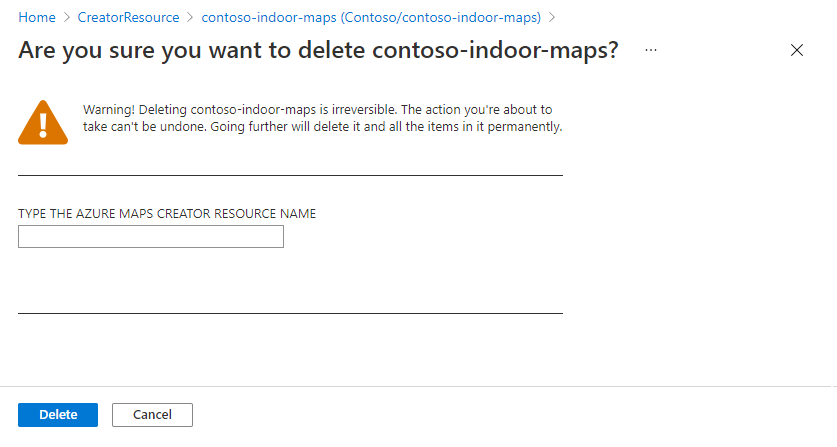Click the 'TYPE THE AZURE MAPS CREATOR RESOURCE NAME' label
Image resolution: width=837 pixels, height=447 pixels.
click(x=167, y=214)
